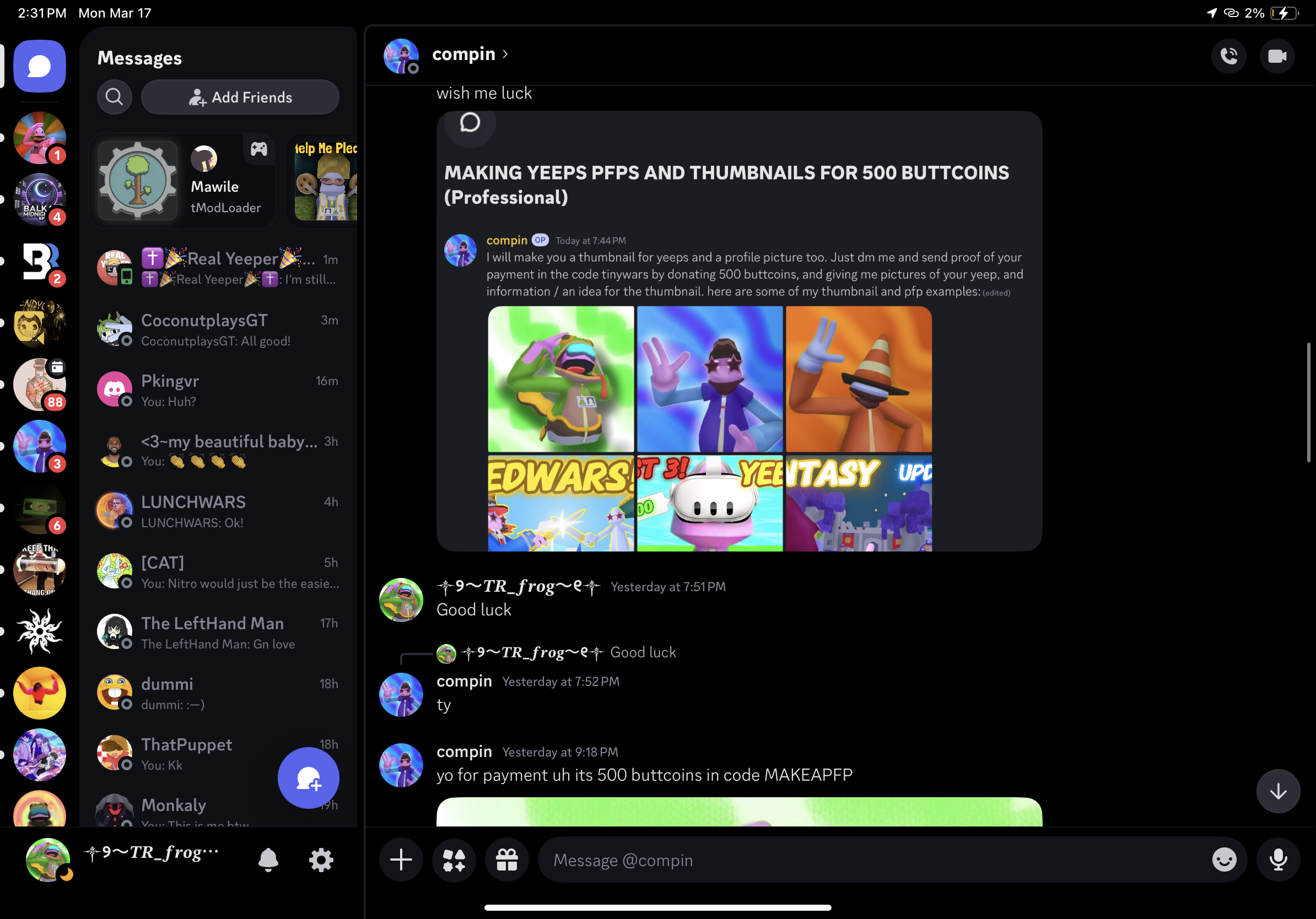Expand compin profile via header chevron
The height and width of the screenshot is (919, 1316).
pyautogui.click(x=505, y=54)
